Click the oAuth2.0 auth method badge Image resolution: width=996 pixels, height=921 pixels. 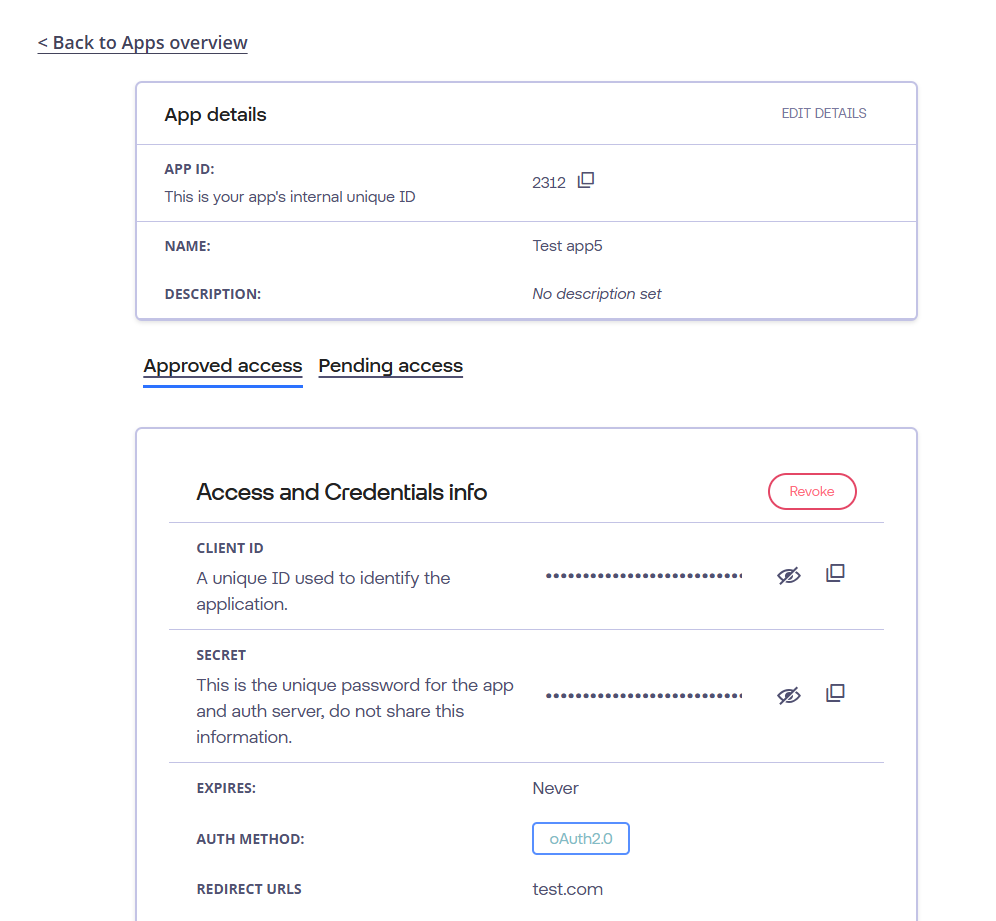pos(581,838)
